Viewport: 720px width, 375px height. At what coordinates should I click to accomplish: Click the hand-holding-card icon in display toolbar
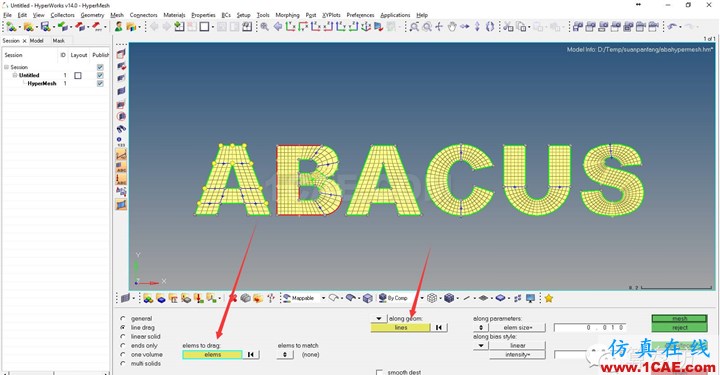pyautogui.click(x=258, y=298)
